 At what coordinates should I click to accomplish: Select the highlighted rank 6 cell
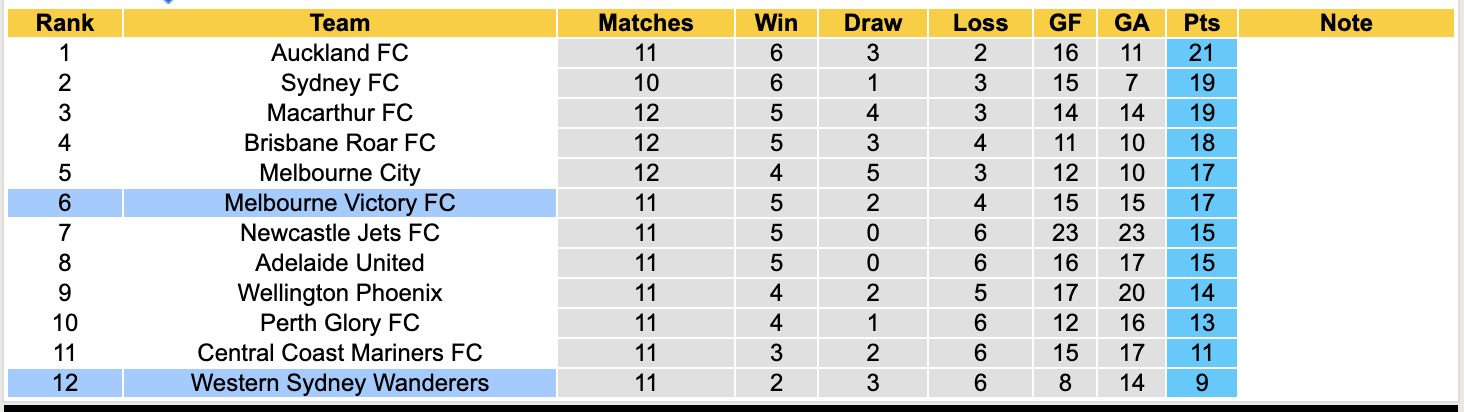65,203
